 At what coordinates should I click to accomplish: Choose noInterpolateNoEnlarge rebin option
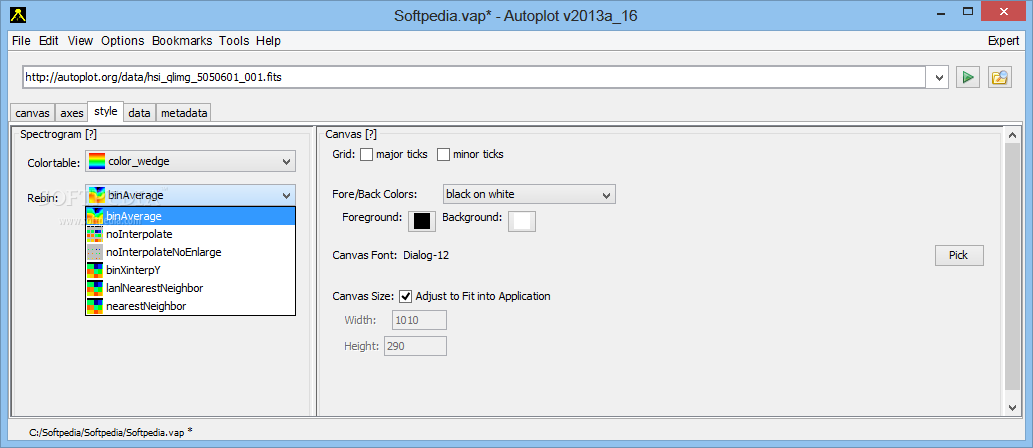tap(190, 252)
